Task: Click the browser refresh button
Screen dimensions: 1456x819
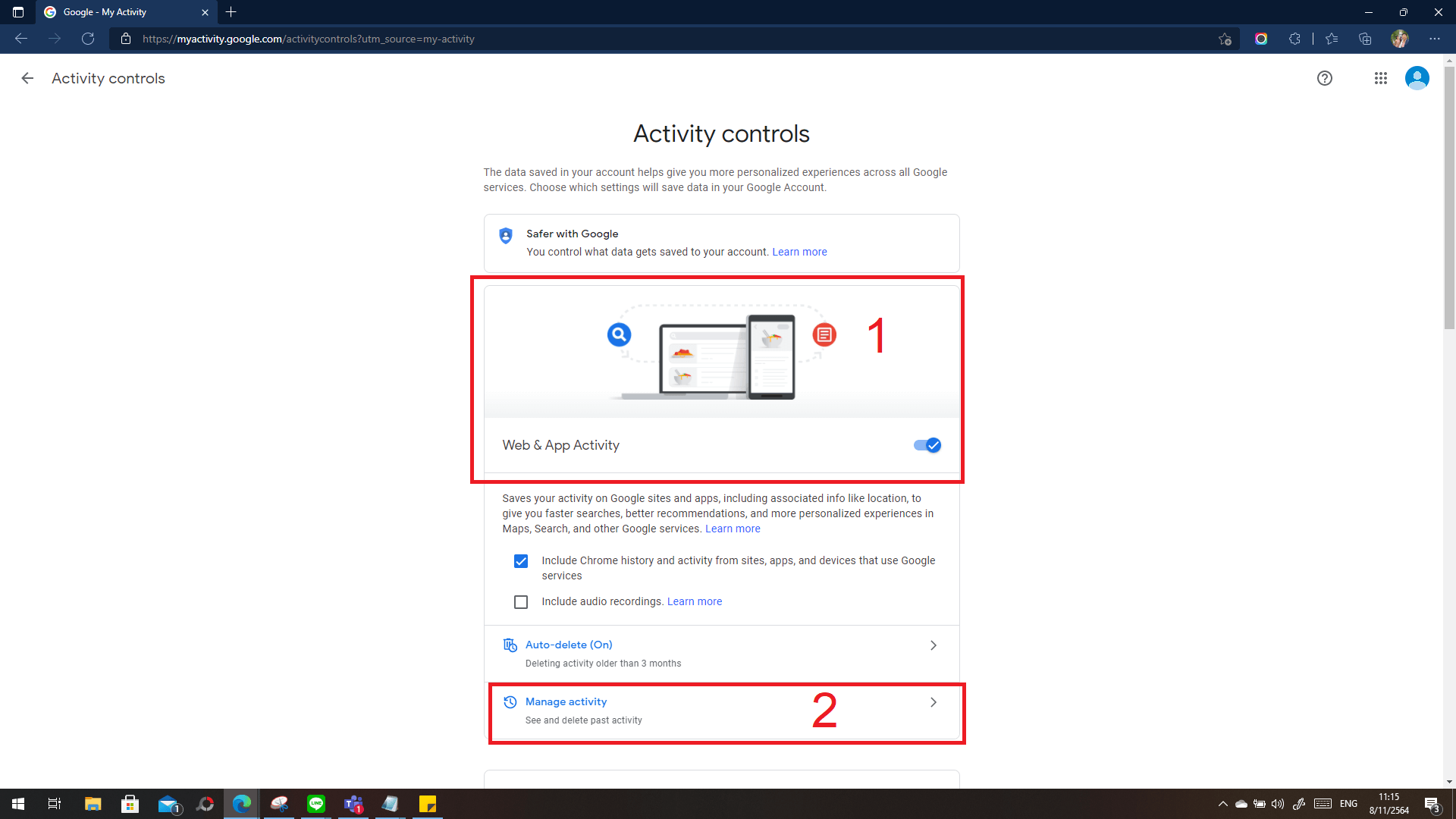Action: coord(88,39)
